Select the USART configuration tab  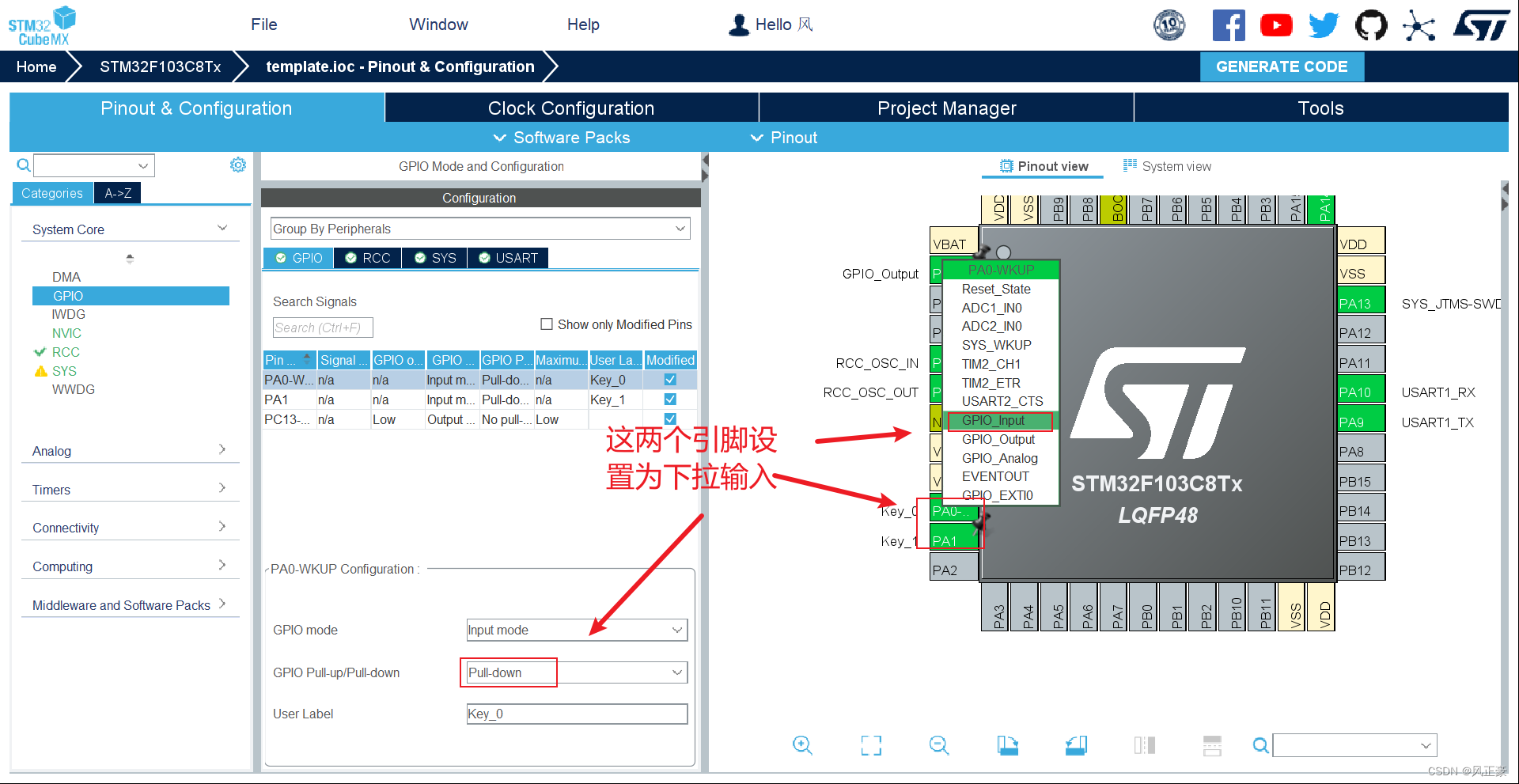pyautogui.click(x=508, y=258)
